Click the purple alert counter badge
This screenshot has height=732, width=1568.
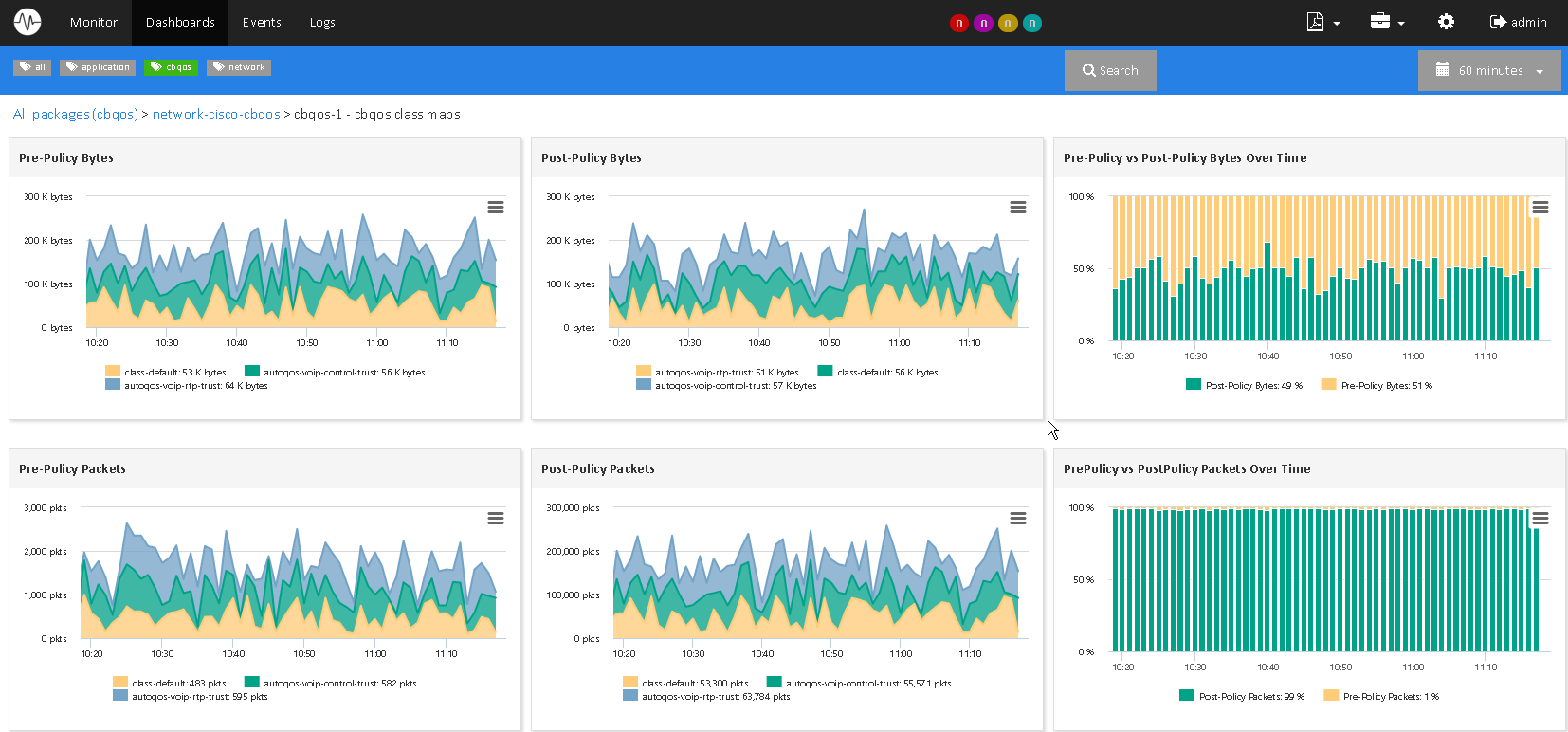coord(983,24)
